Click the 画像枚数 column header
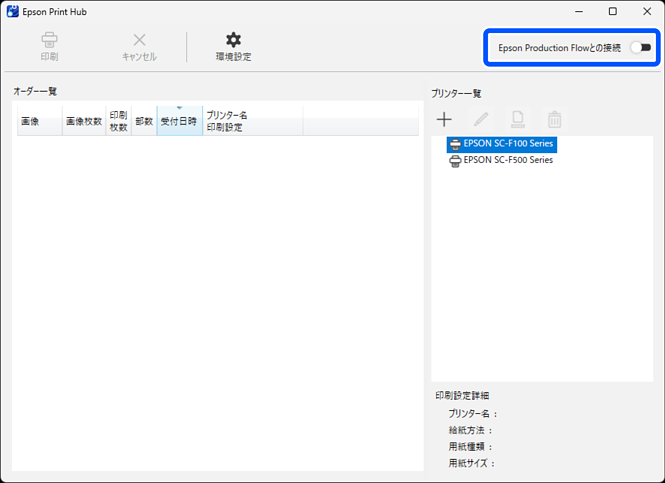 tap(84, 121)
